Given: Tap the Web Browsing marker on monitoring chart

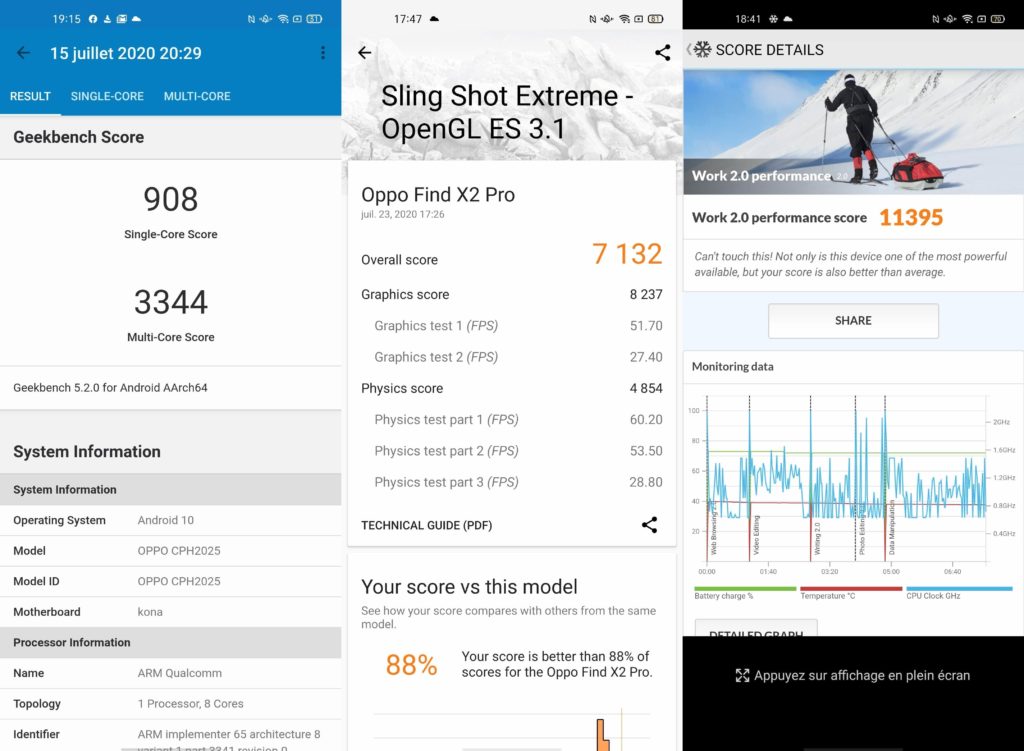Looking at the screenshot, I should (713, 529).
